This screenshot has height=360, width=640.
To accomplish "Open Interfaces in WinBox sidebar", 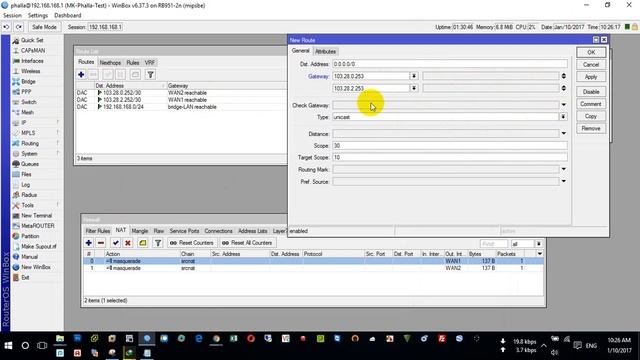I will (x=32, y=61).
